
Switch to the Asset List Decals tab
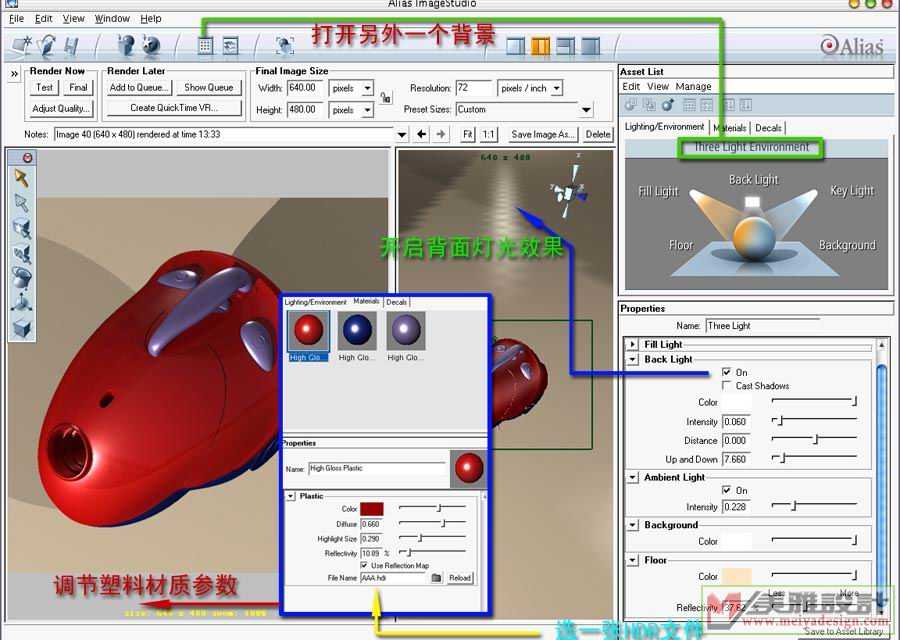click(768, 127)
